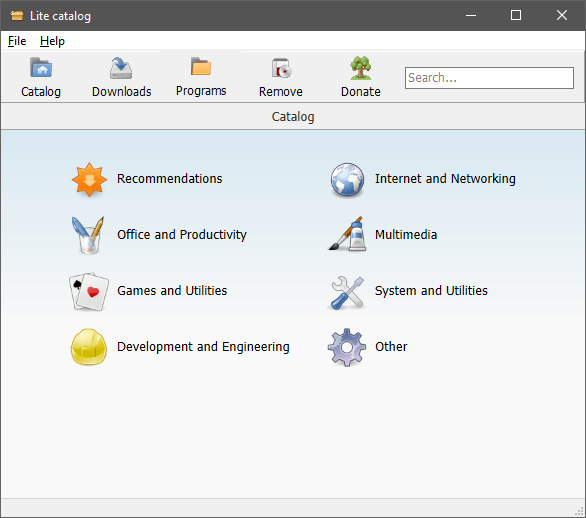Open the Other gear icon
The image size is (586, 518).
click(x=347, y=347)
